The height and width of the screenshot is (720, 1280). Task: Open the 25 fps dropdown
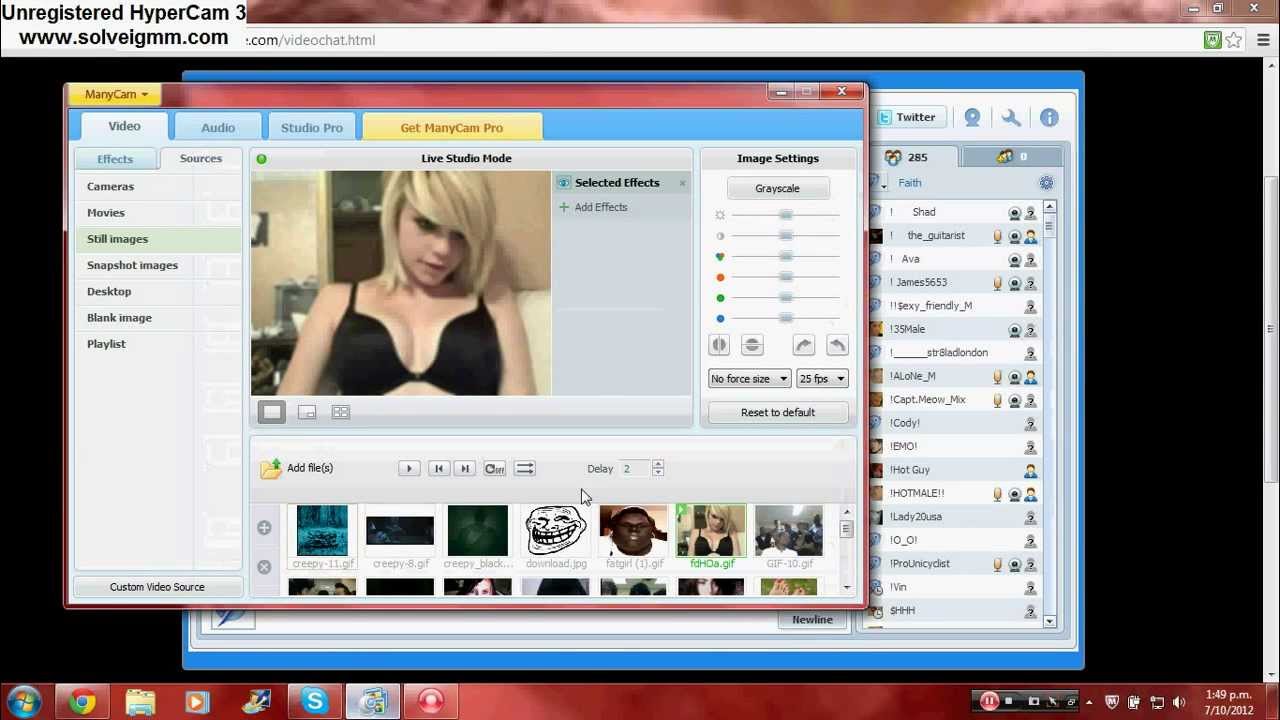tap(822, 379)
